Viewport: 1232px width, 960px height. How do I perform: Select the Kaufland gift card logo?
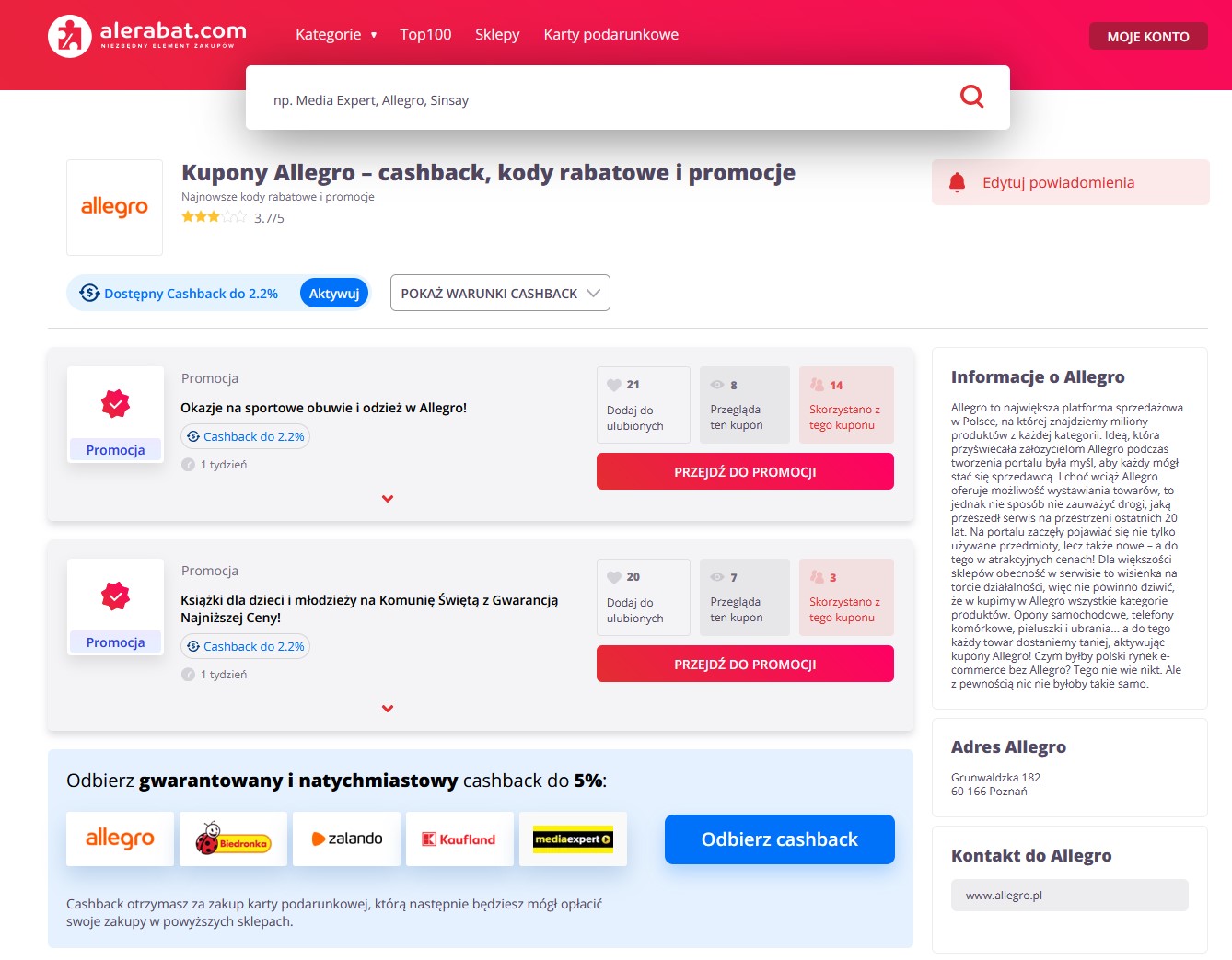click(x=459, y=839)
